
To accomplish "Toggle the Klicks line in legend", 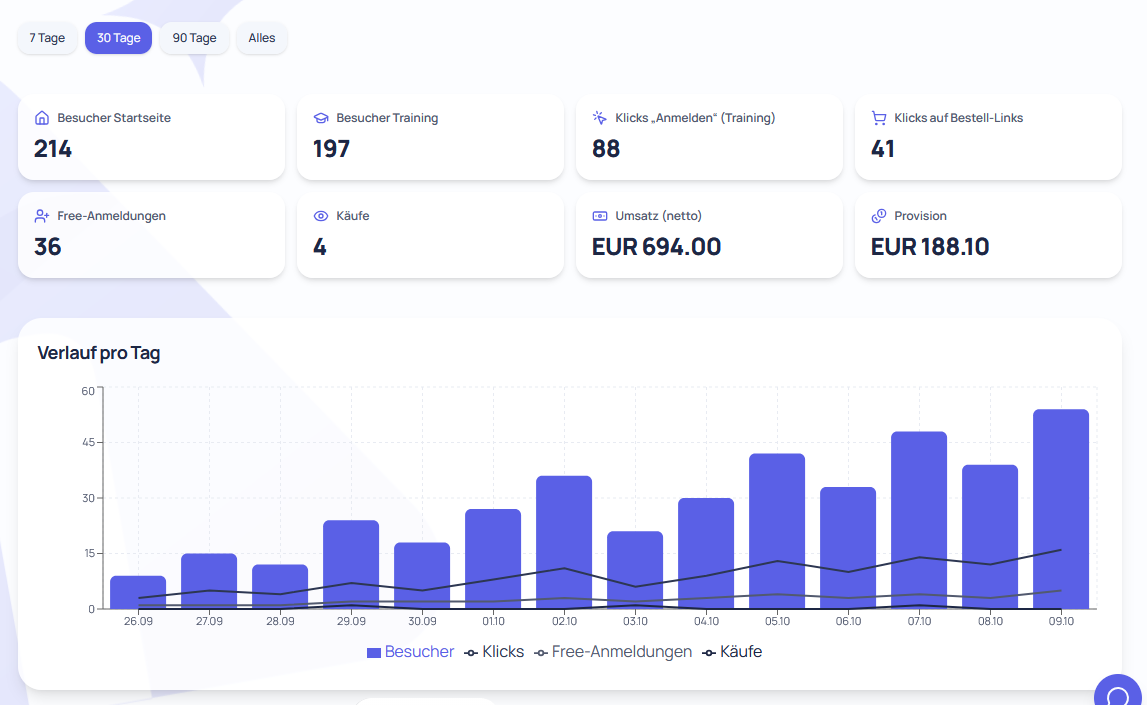I will click(494, 652).
